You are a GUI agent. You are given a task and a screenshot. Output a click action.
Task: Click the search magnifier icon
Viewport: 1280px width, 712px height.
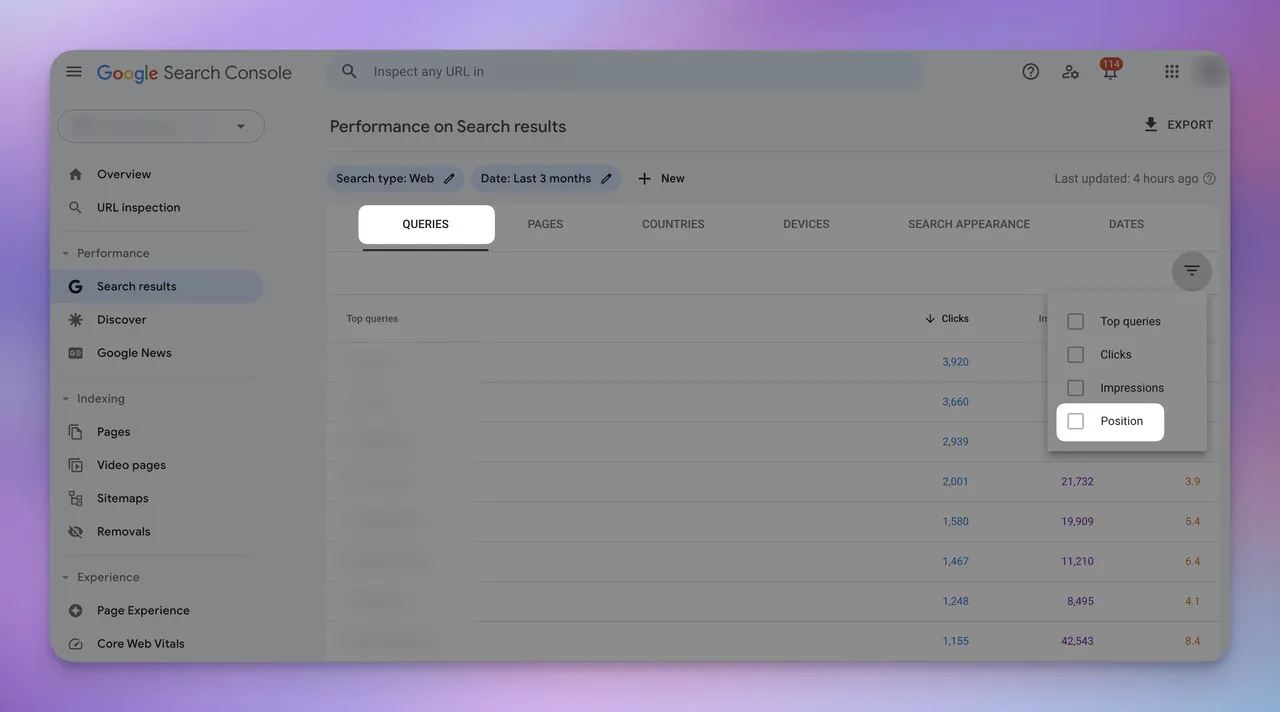click(x=349, y=72)
